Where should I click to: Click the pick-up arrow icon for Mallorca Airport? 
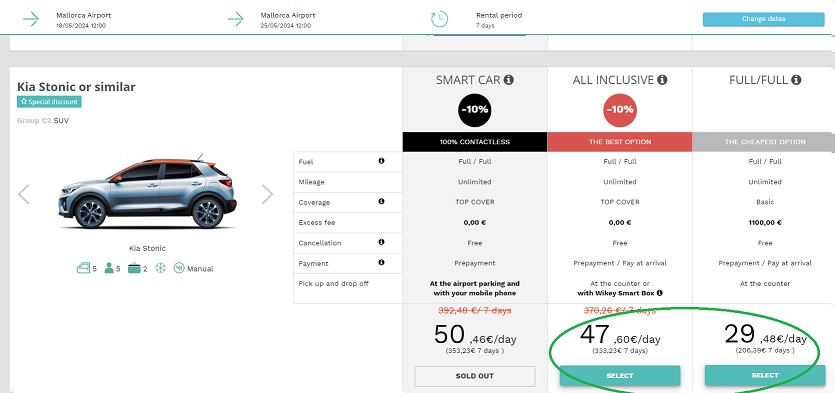click(x=31, y=19)
